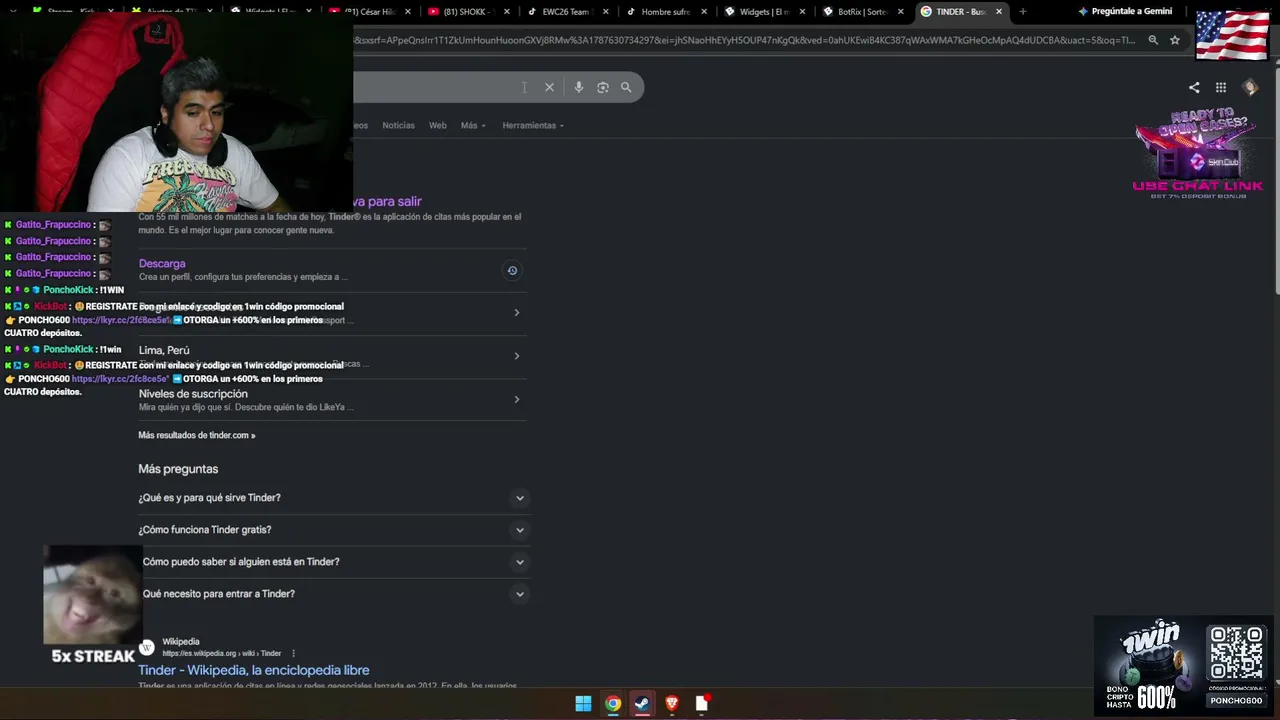Open the Herramientas dropdown
The image size is (1280, 720).
(533, 126)
